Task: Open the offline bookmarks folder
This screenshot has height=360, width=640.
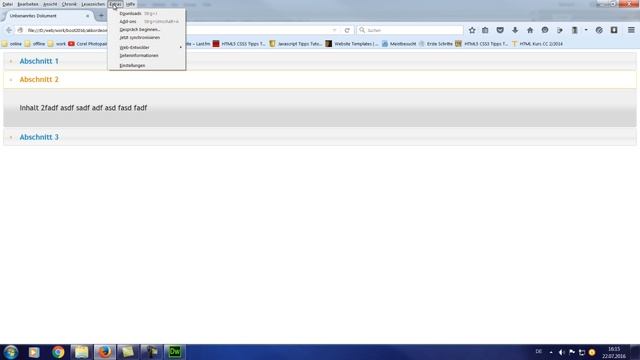Action: click(x=35, y=44)
